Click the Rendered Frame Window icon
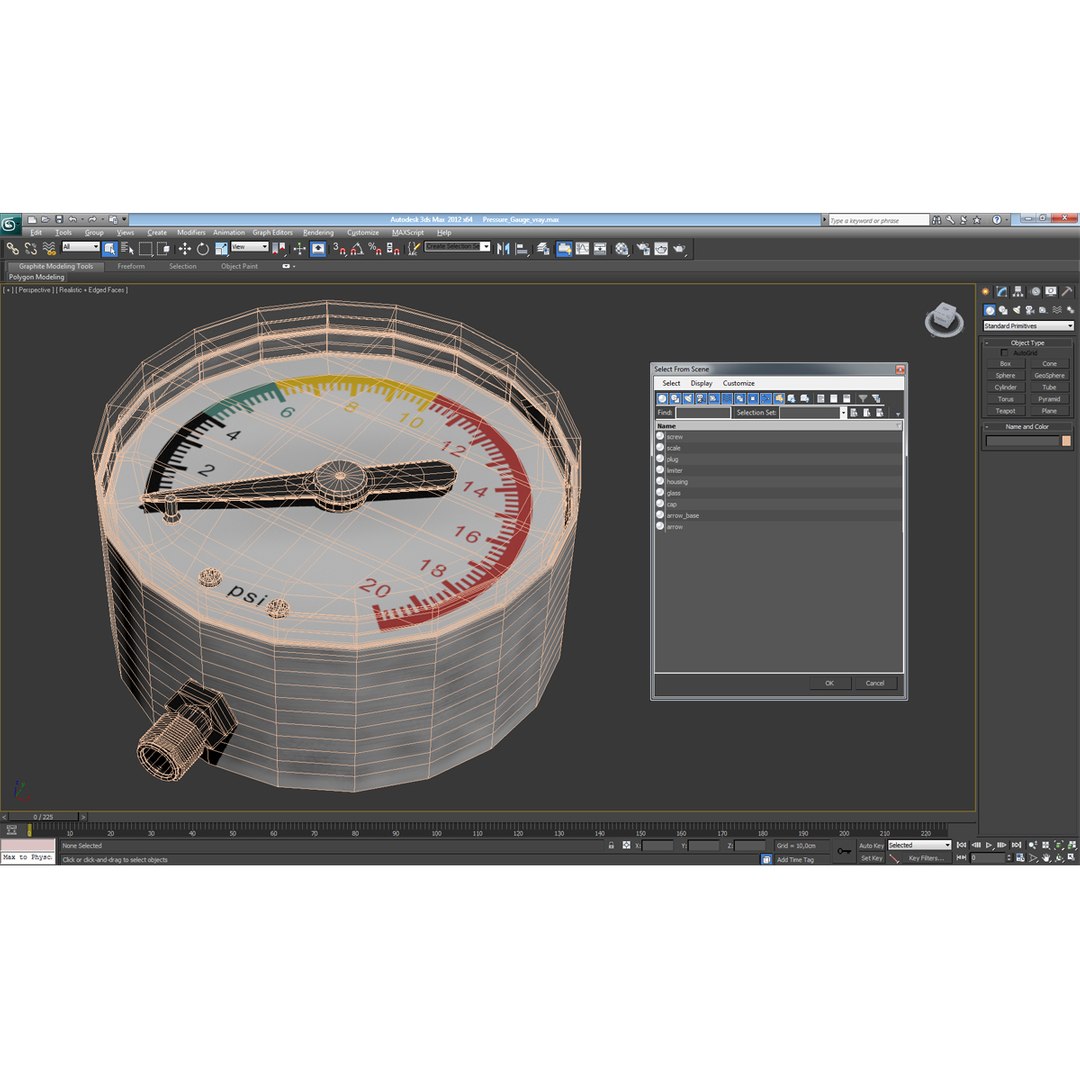 pos(661,249)
